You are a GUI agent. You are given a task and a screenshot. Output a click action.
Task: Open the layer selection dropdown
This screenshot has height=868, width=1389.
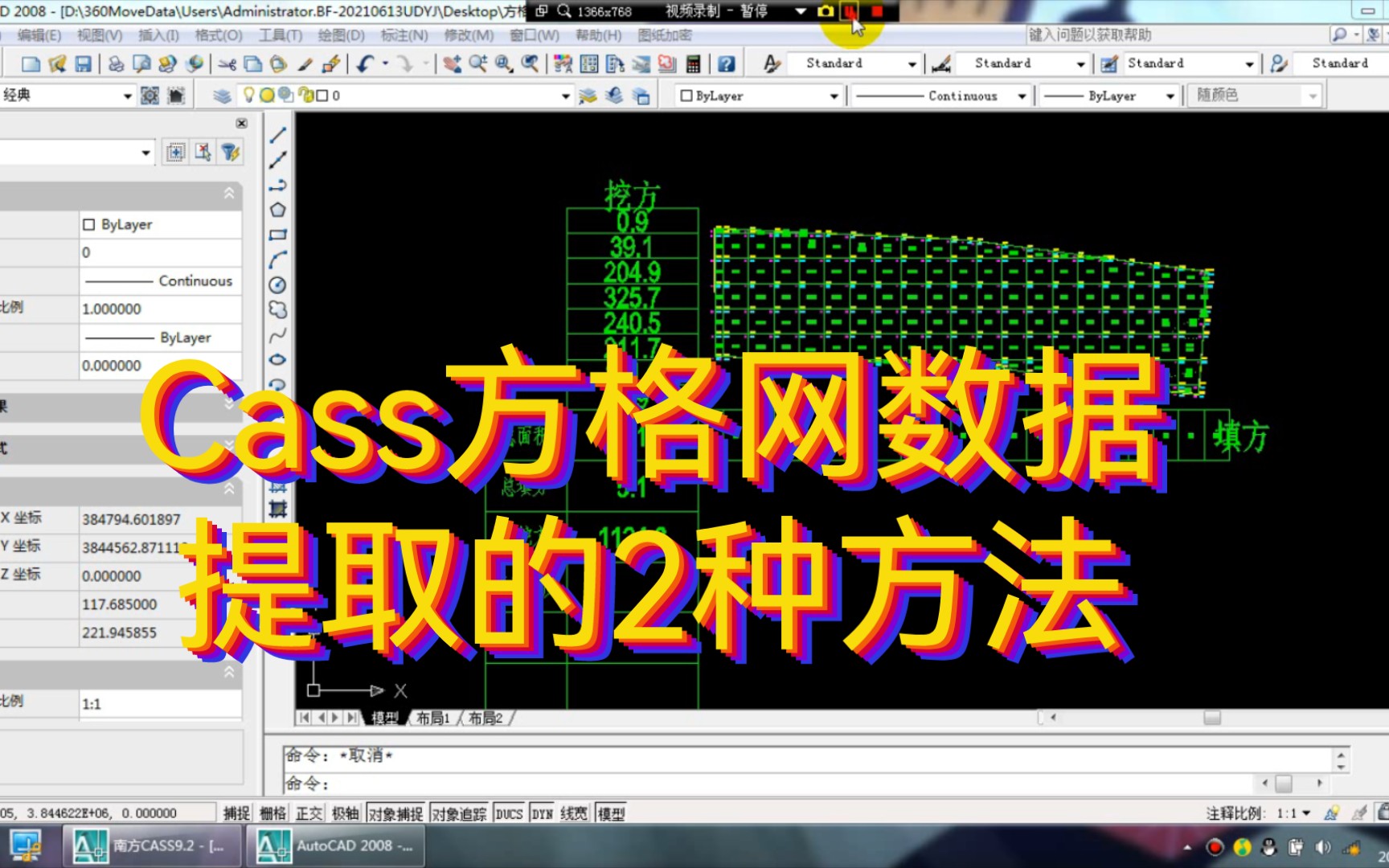pos(567,95)
